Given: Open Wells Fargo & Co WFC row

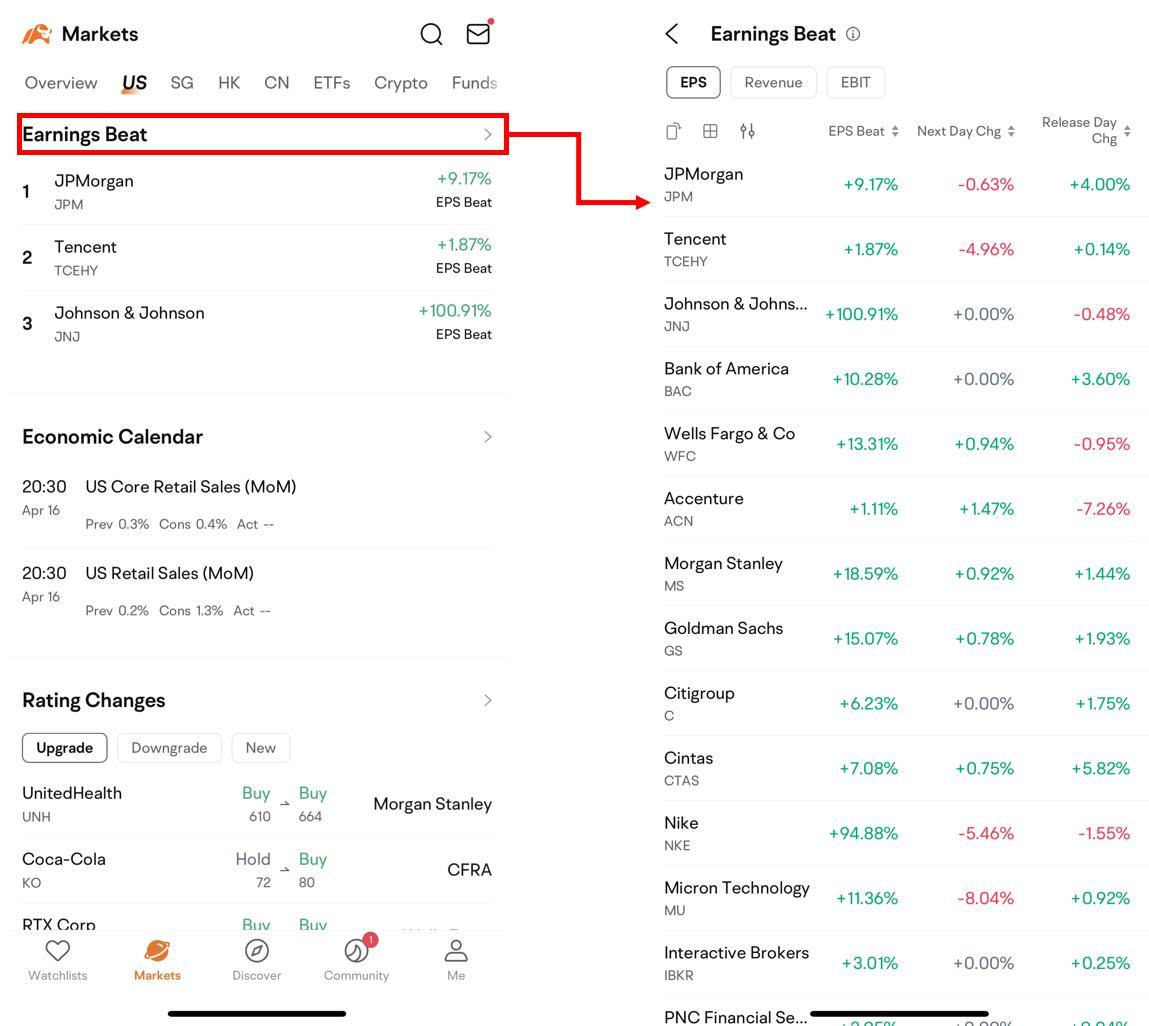Looking at the screenshot, I should [899, 444].
